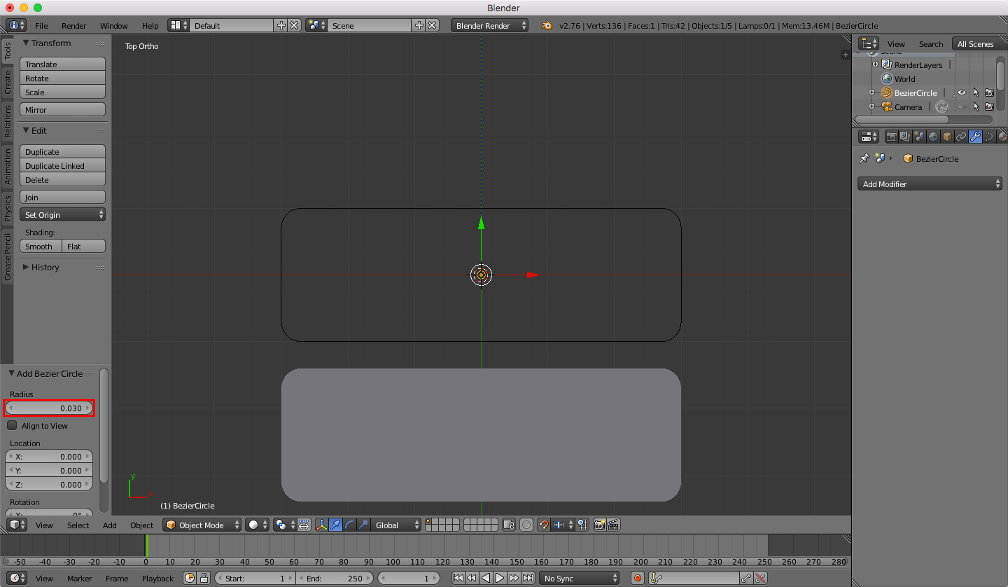Image resolution: width=1008 pixels, height=587 pixels.
Task: Click the Blender logo icon in header
Action: coord(546,25)
